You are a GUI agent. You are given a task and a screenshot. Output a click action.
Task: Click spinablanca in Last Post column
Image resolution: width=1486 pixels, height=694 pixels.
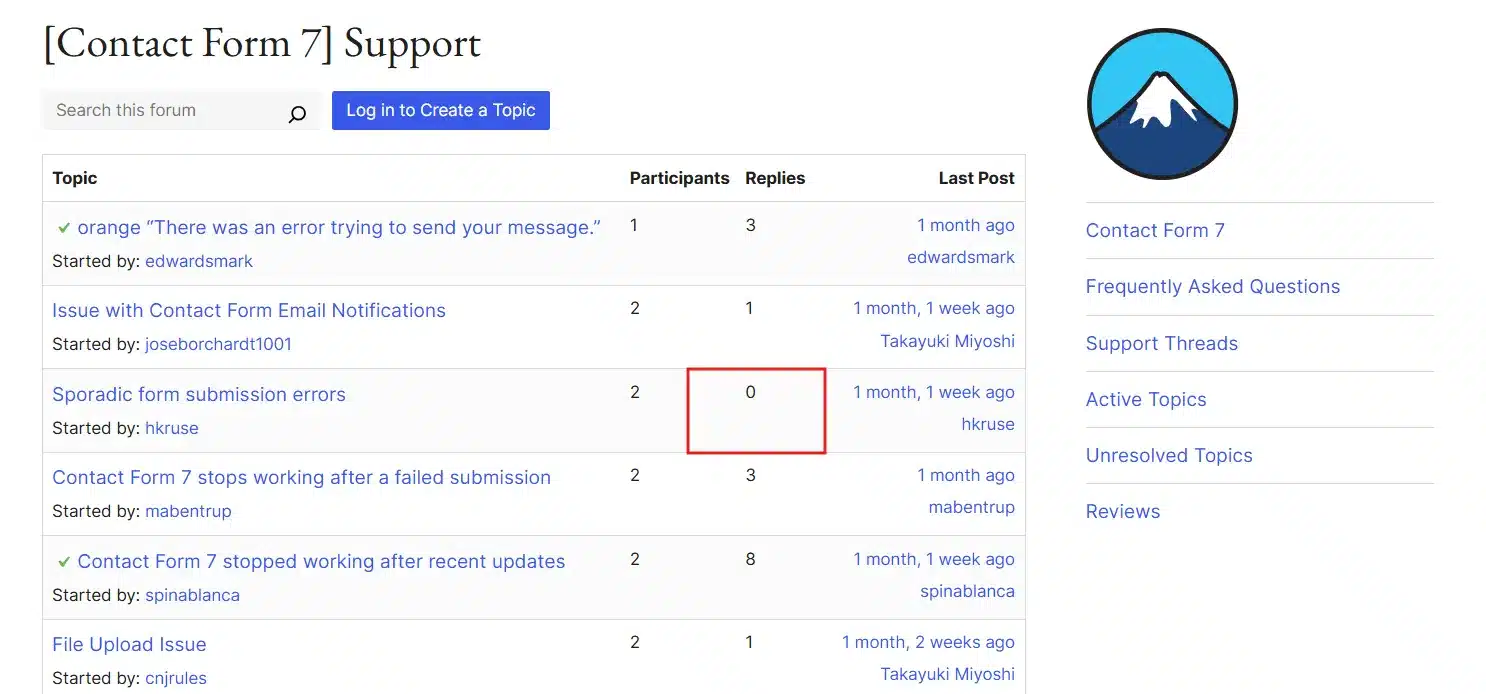(967, 591)
